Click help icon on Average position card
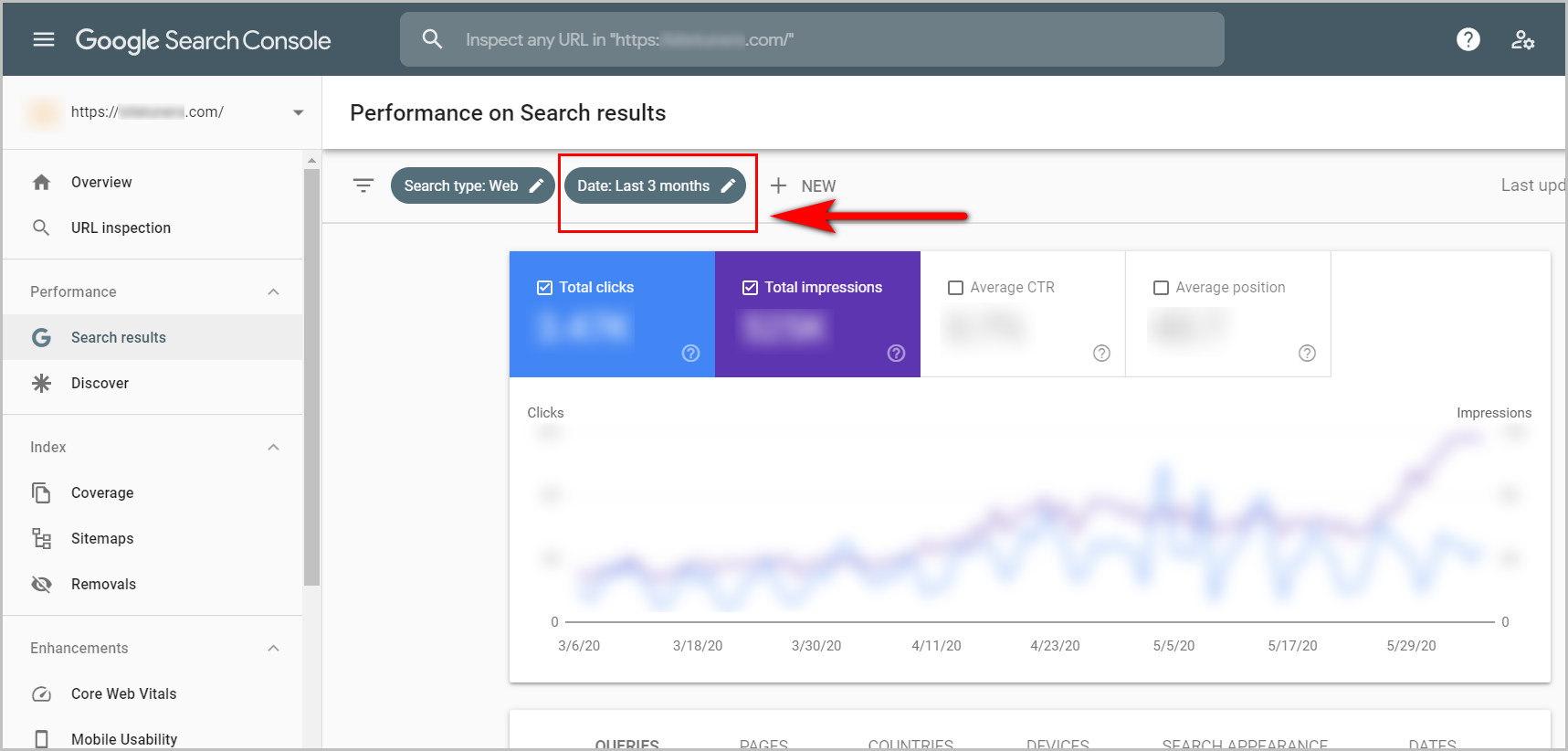 1308,353
